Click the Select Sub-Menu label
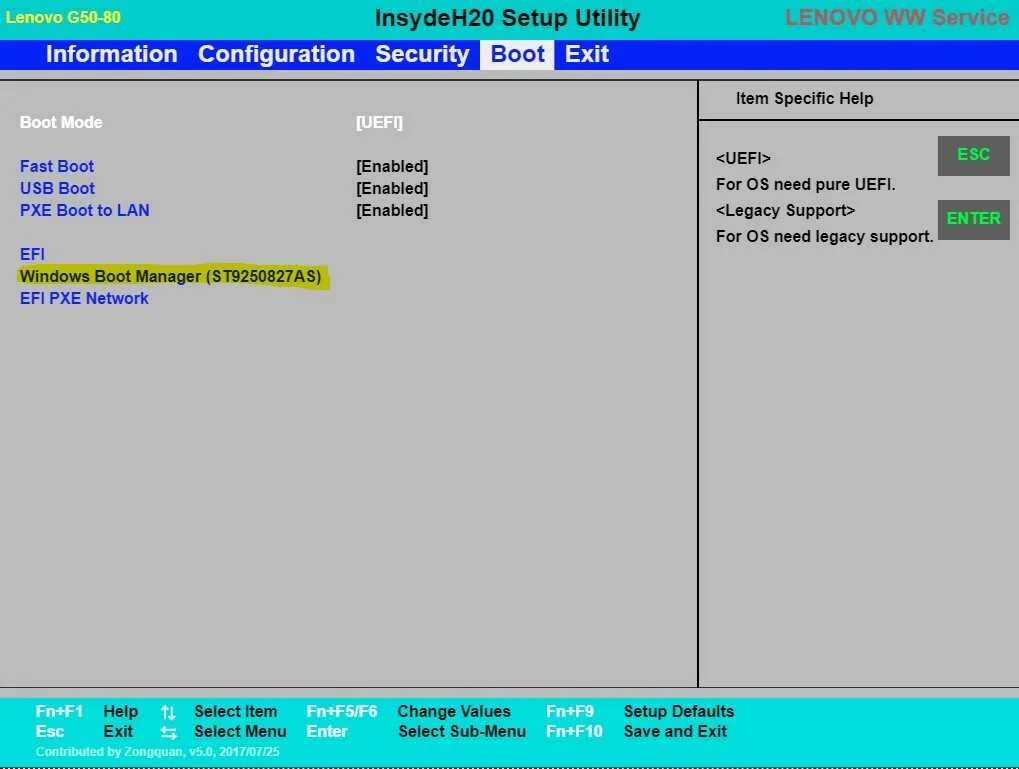 [x=461, y=731]
